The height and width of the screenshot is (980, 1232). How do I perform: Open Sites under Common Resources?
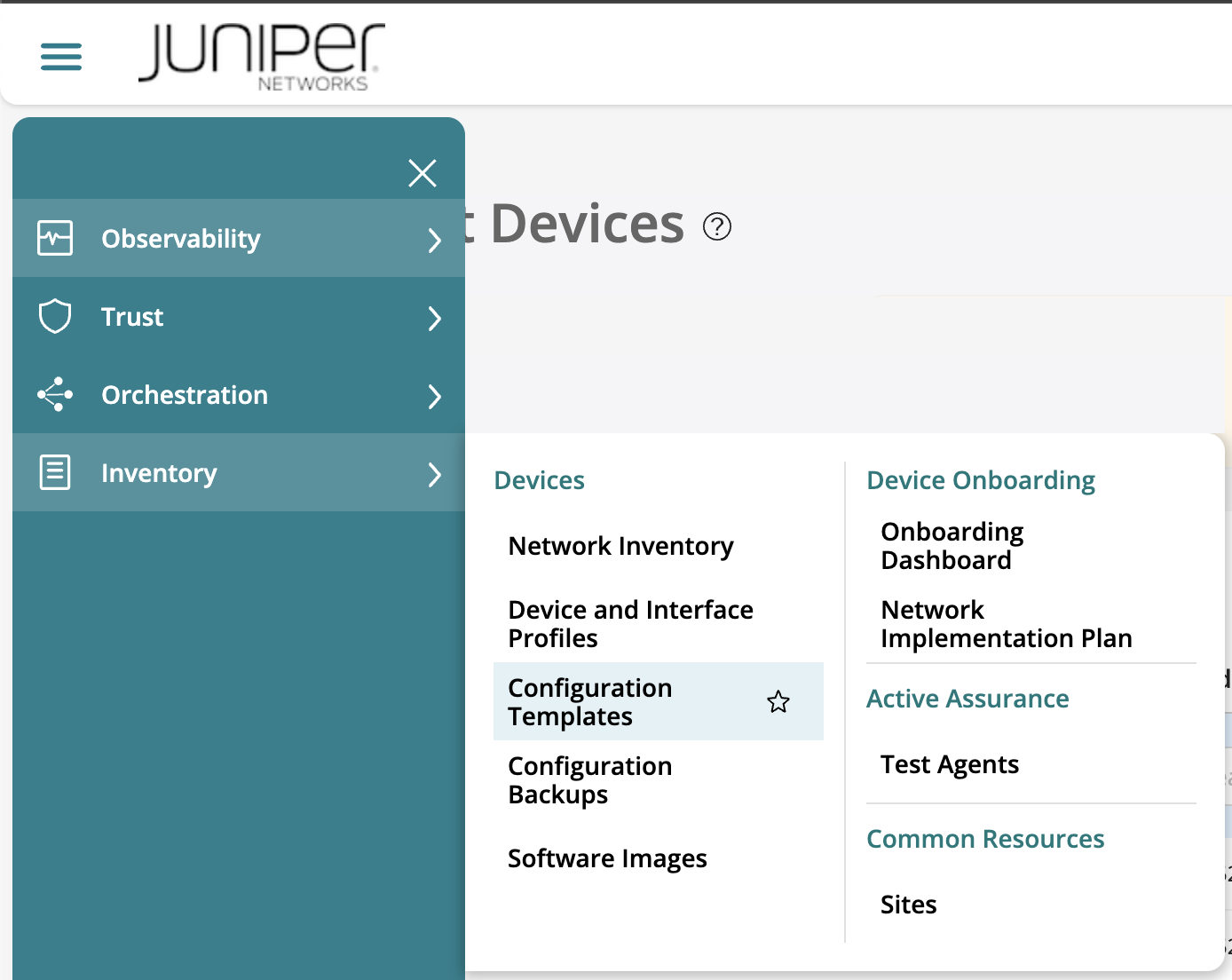click(x=908, y=904)
